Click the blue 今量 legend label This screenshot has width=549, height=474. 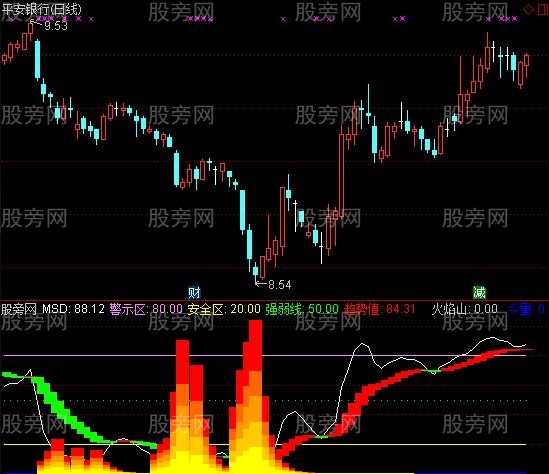click(x=526, y=309)
